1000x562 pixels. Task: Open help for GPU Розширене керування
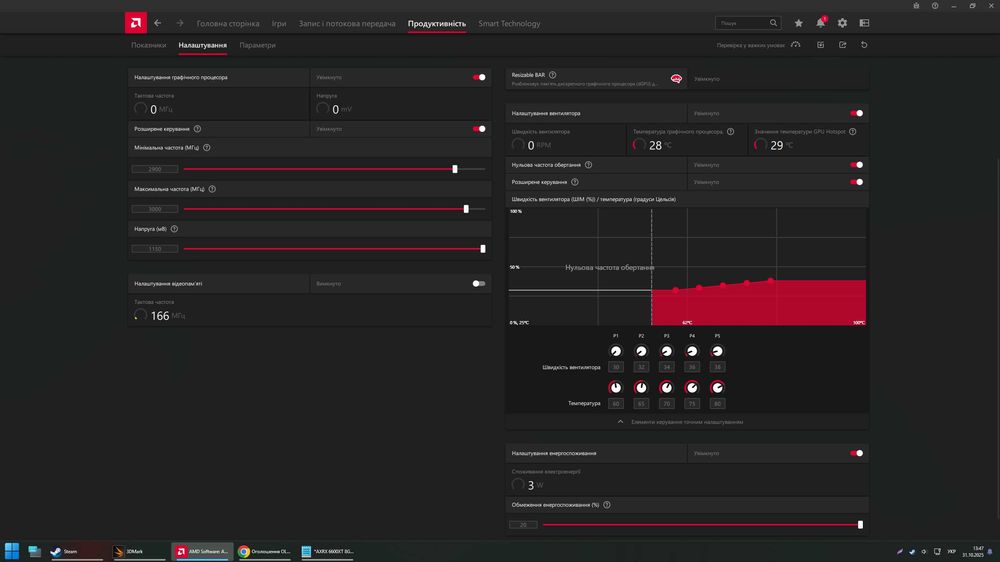pos(198,129)
